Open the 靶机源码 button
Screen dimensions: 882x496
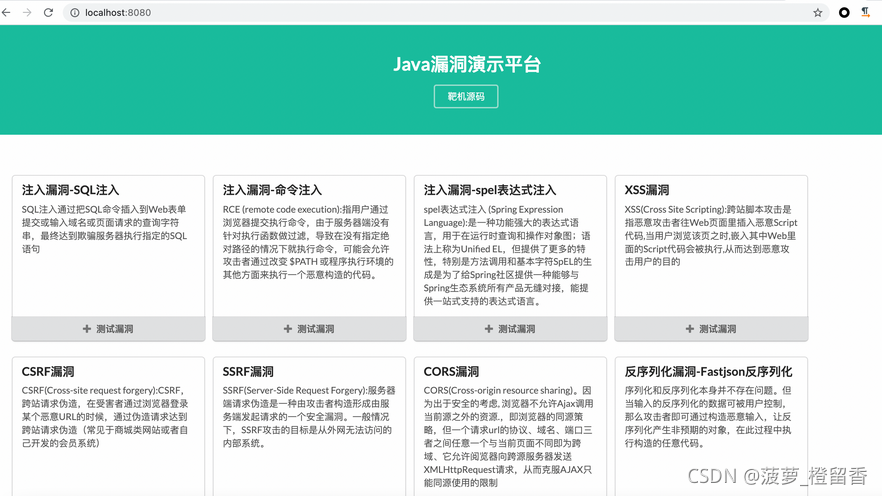(466, 96)
